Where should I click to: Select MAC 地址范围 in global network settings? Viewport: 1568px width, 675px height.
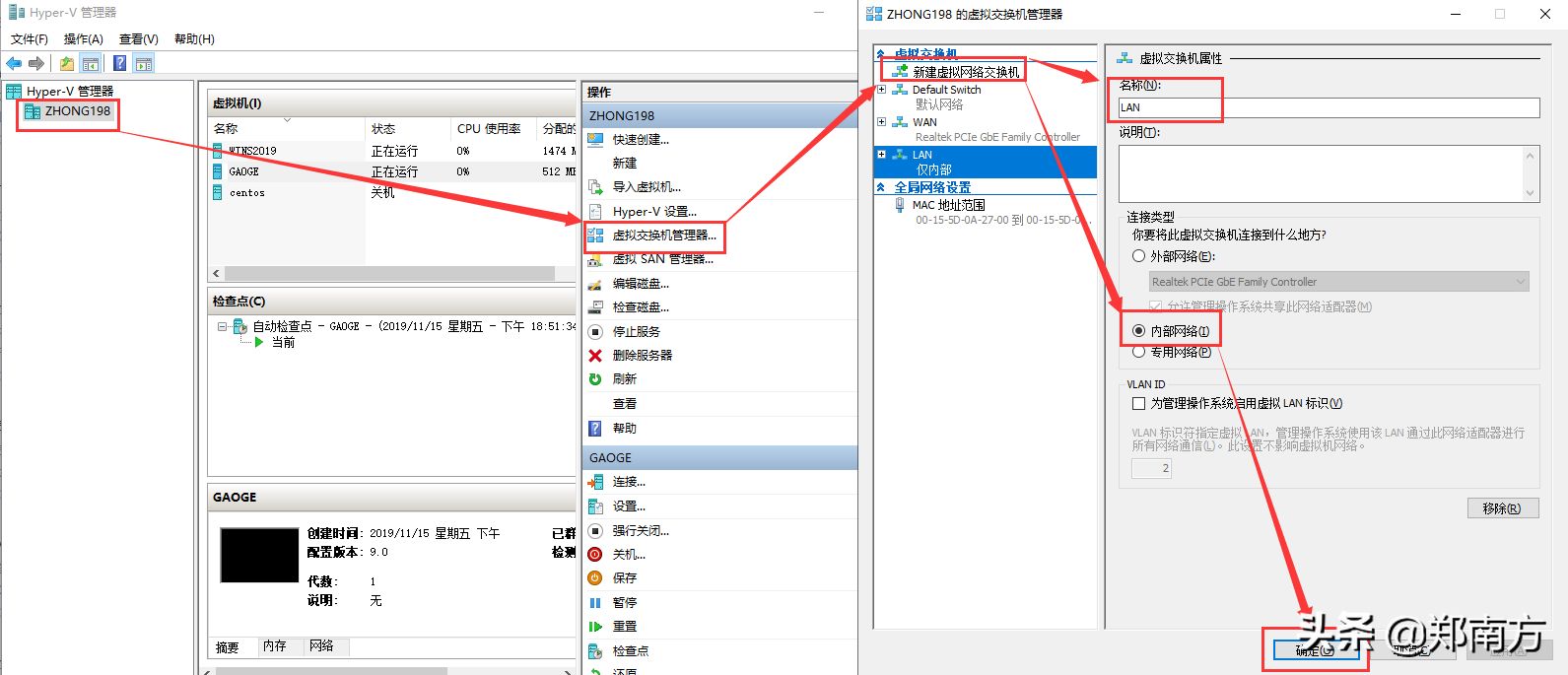click(948, 205)
